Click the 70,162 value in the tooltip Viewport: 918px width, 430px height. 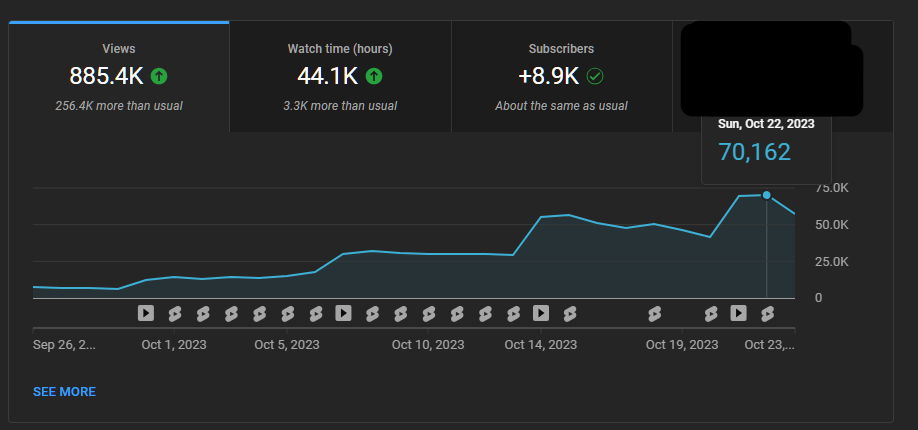(x=755, y=152)
